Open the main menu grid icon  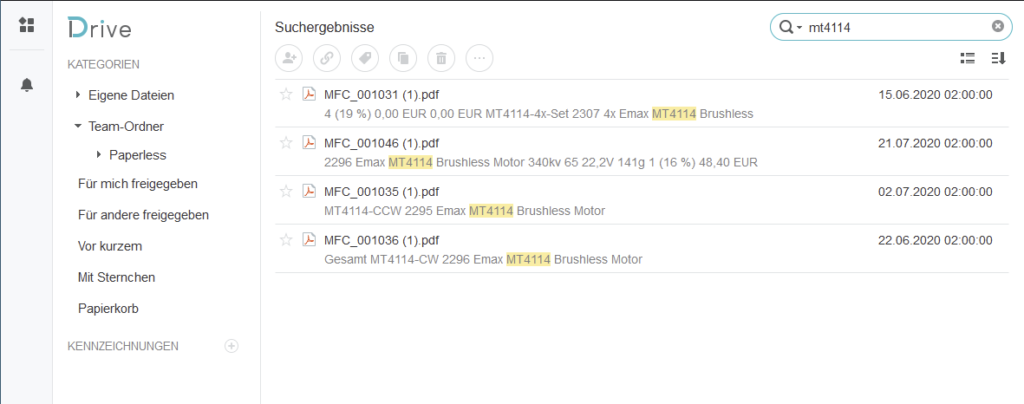[x=26, y=25]
